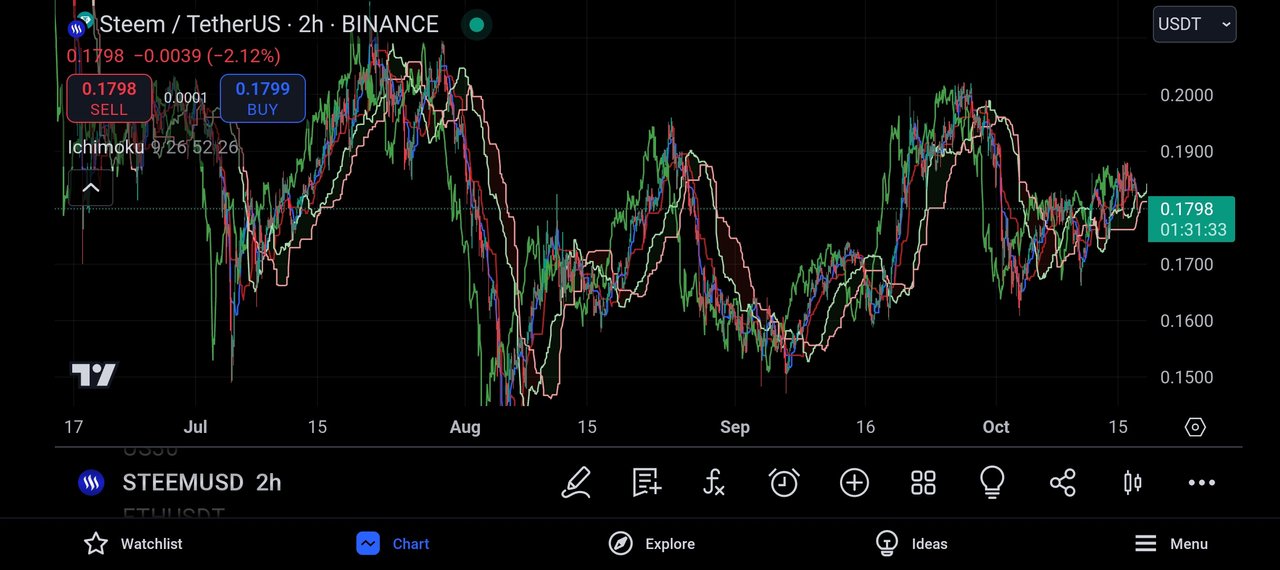Tap the SELL 0.1798 button
Image resolution: width=1280 pixels, height=570 pixels.
tap(109, 98)
